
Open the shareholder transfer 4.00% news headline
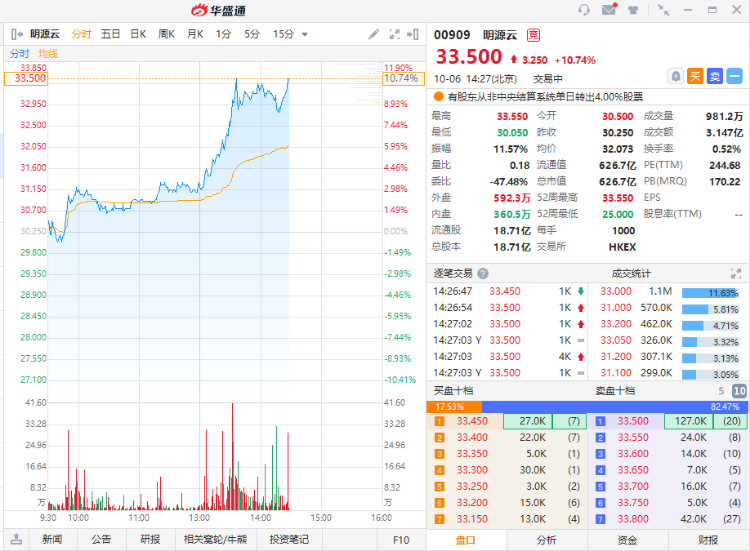(545, 97)
